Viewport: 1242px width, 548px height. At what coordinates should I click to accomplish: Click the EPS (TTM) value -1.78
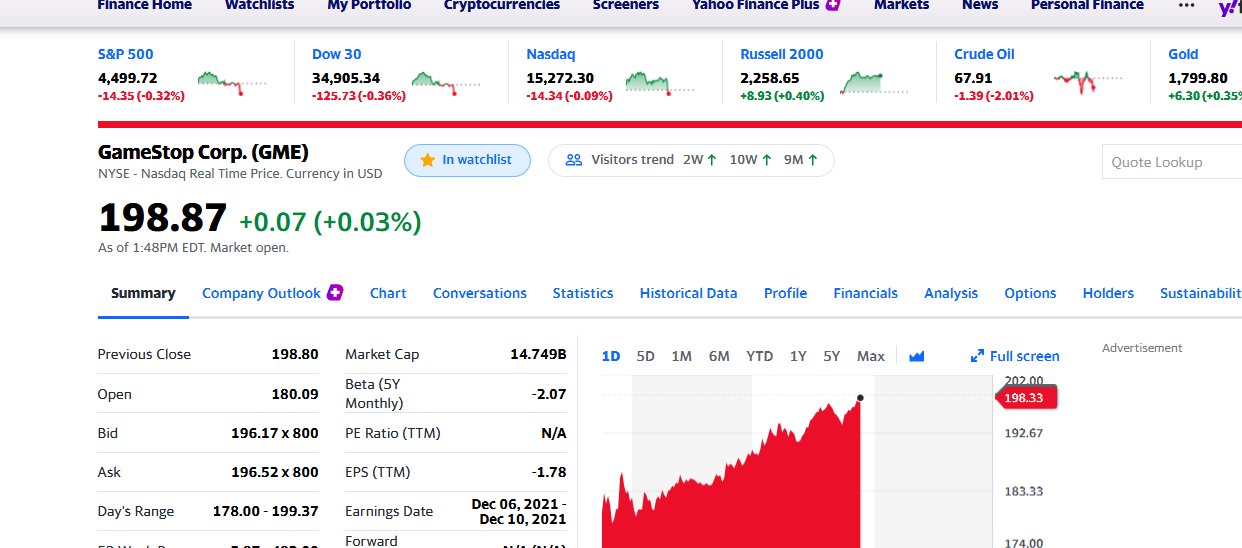click(x=549, y=472)
